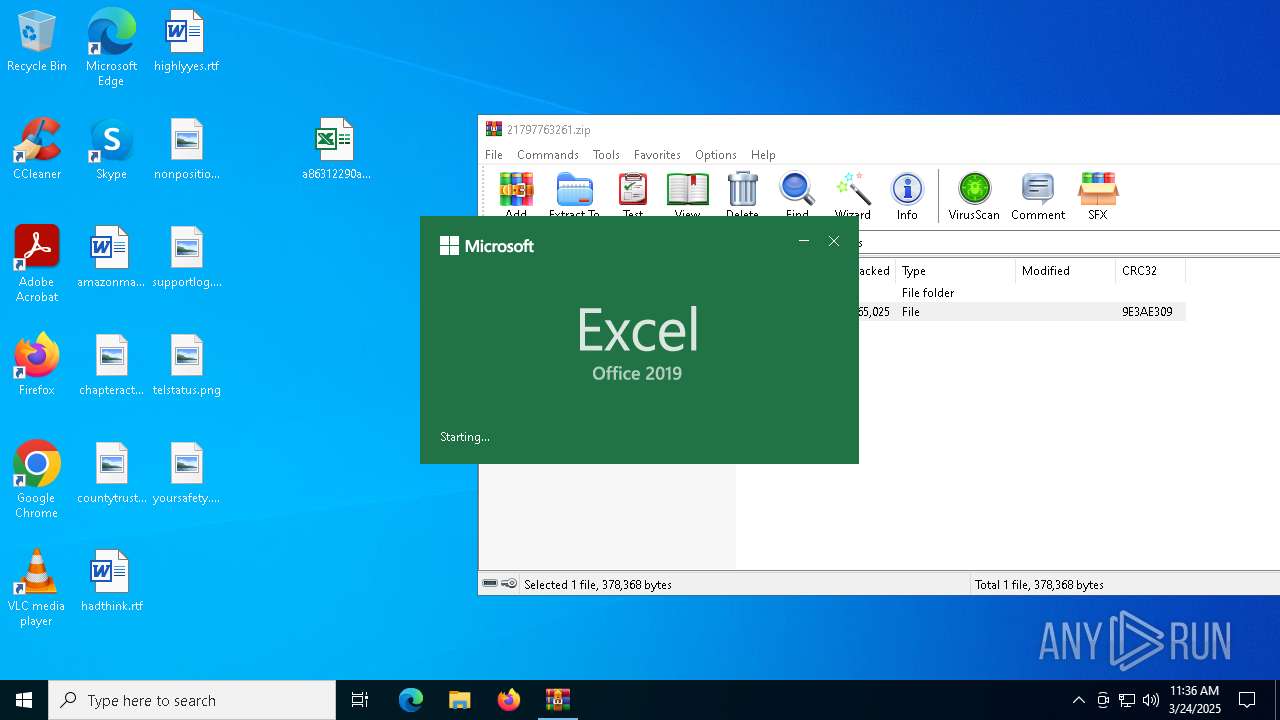Select the CCleaner desktop shortcut

(x=37, y=149)
